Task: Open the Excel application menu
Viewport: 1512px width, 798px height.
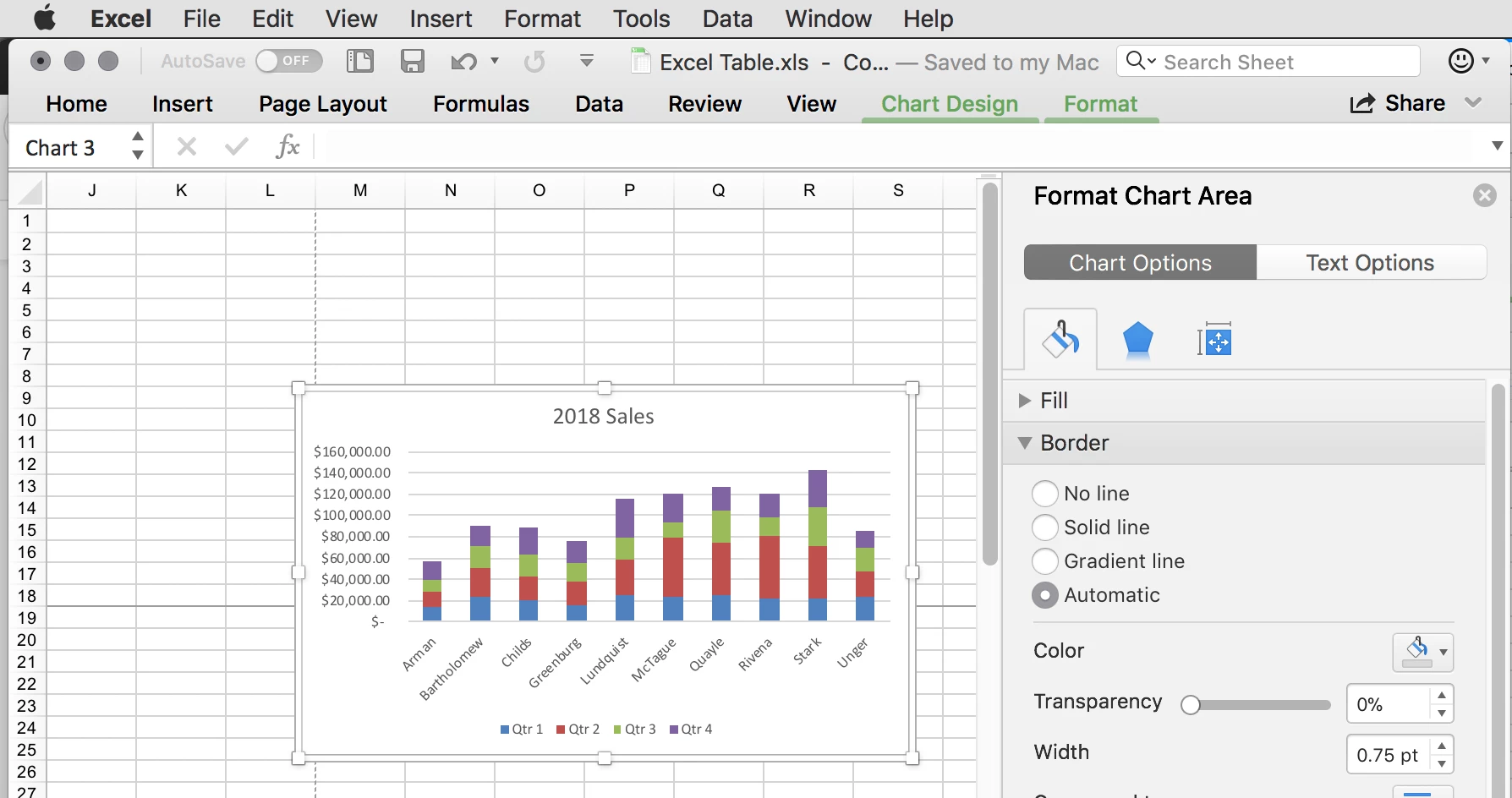Action: [121, 19]
